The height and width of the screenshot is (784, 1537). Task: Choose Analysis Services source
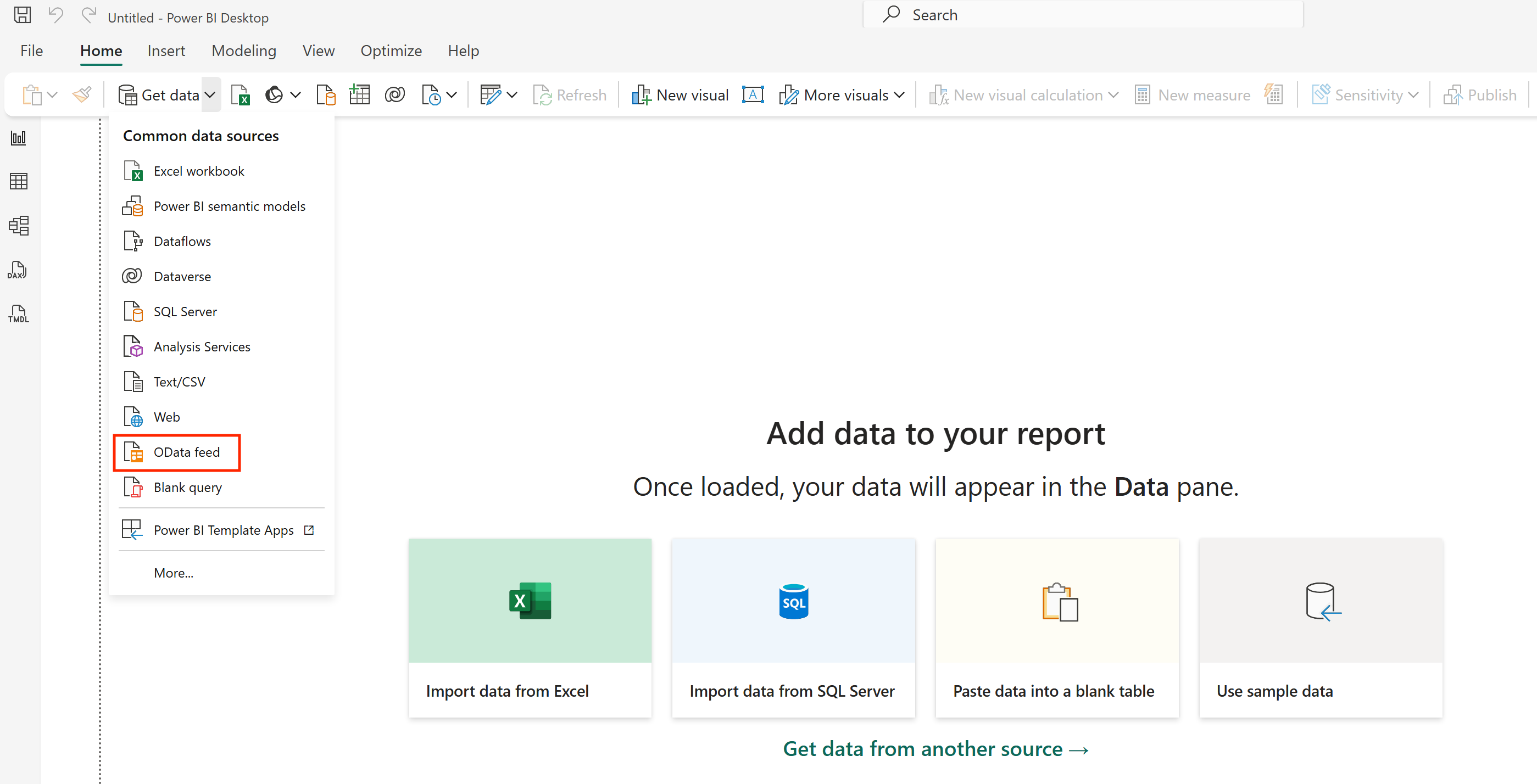221,347
